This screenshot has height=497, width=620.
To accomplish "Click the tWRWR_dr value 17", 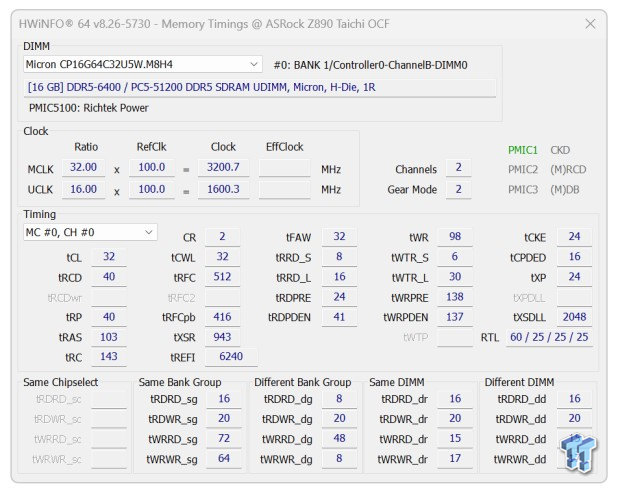I will [455, 459].
